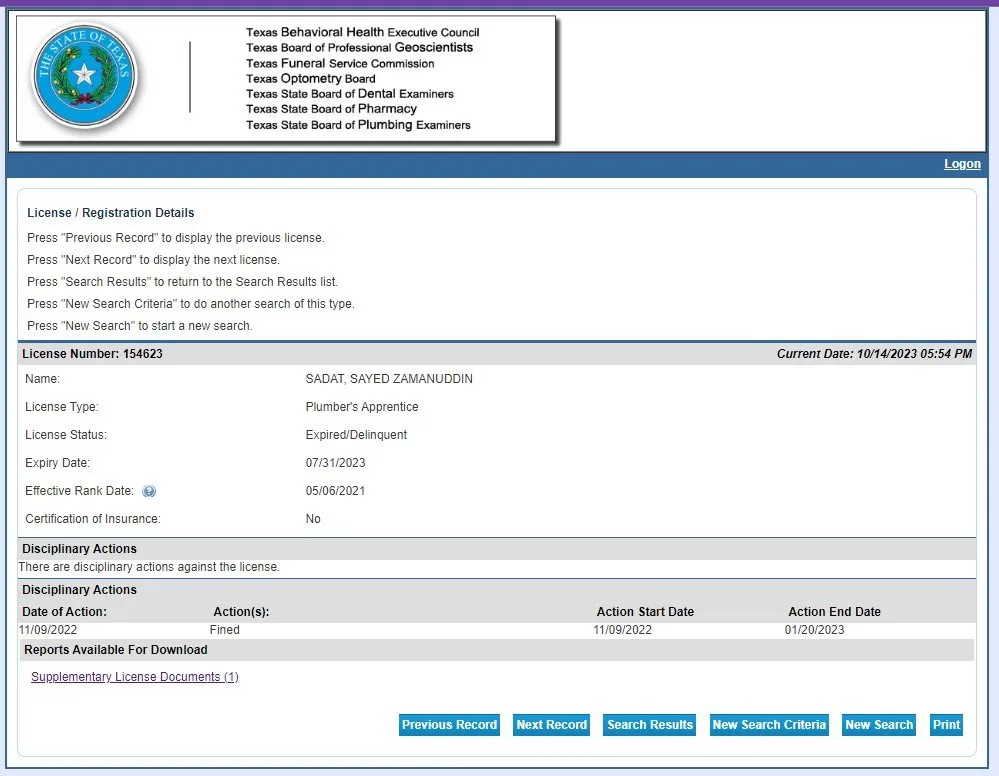Click the Texas Optometry Board banner entry
999x776 pixels.
pos(311,78)
